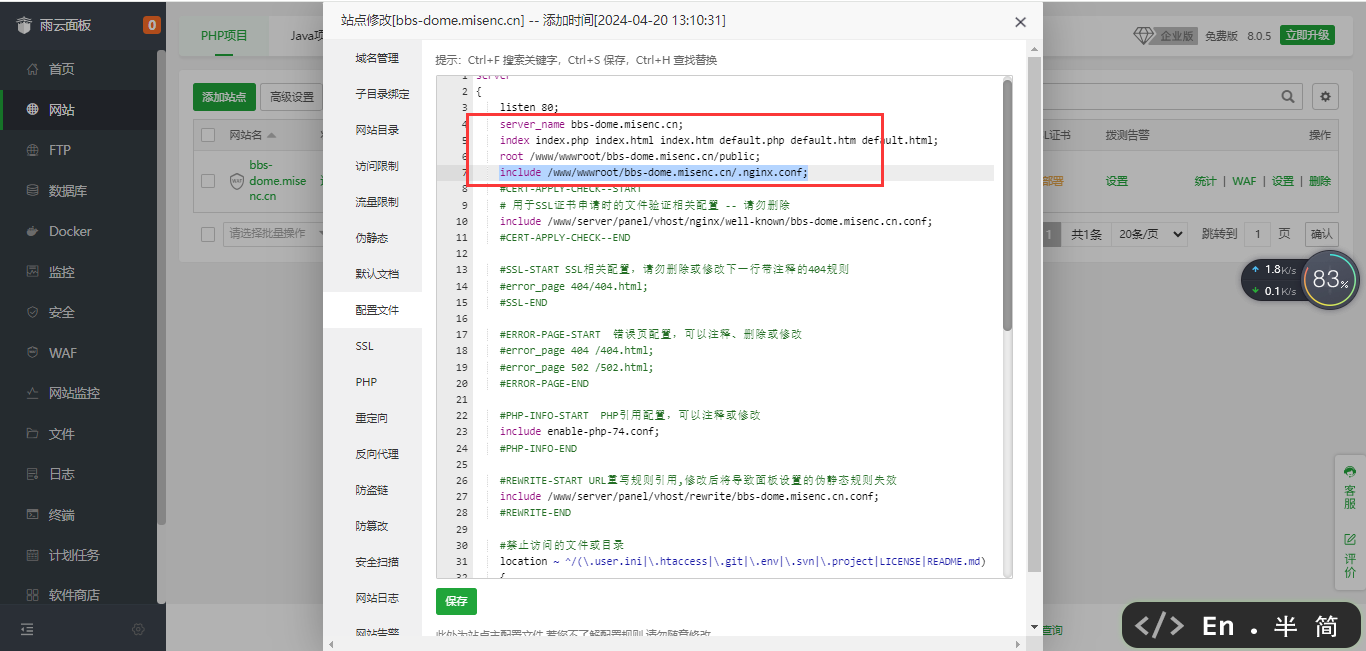Click the 83% memory usage circle

point(1330,279)
